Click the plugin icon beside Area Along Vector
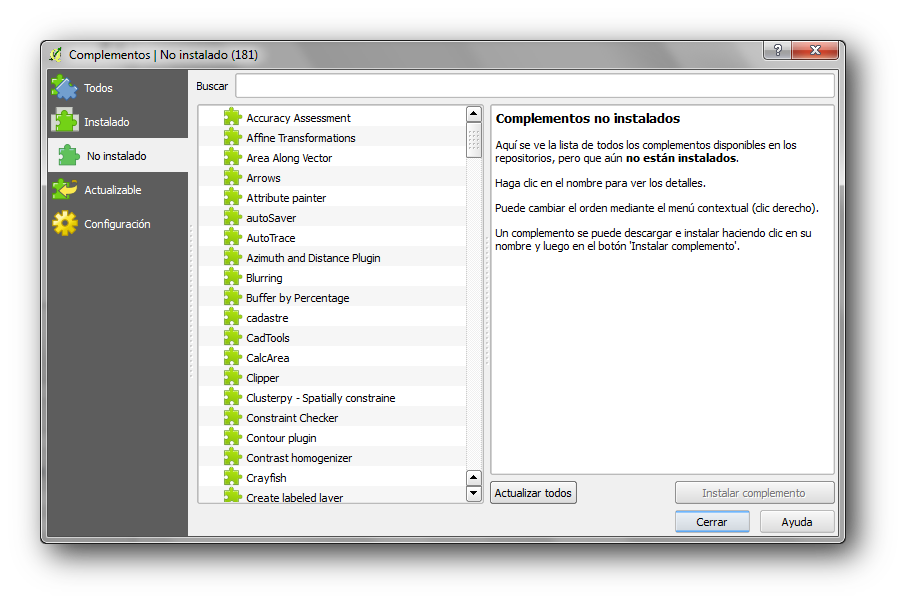The image size is (906, 604). click(232, 157)
